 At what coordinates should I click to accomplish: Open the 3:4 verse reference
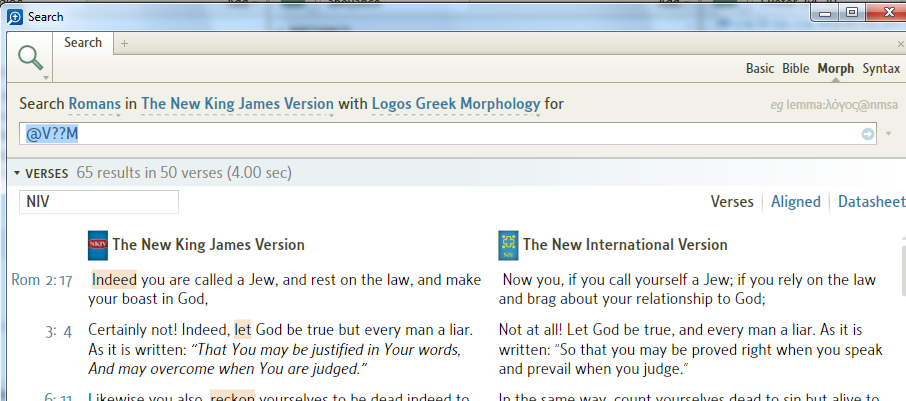click(58, 332)
